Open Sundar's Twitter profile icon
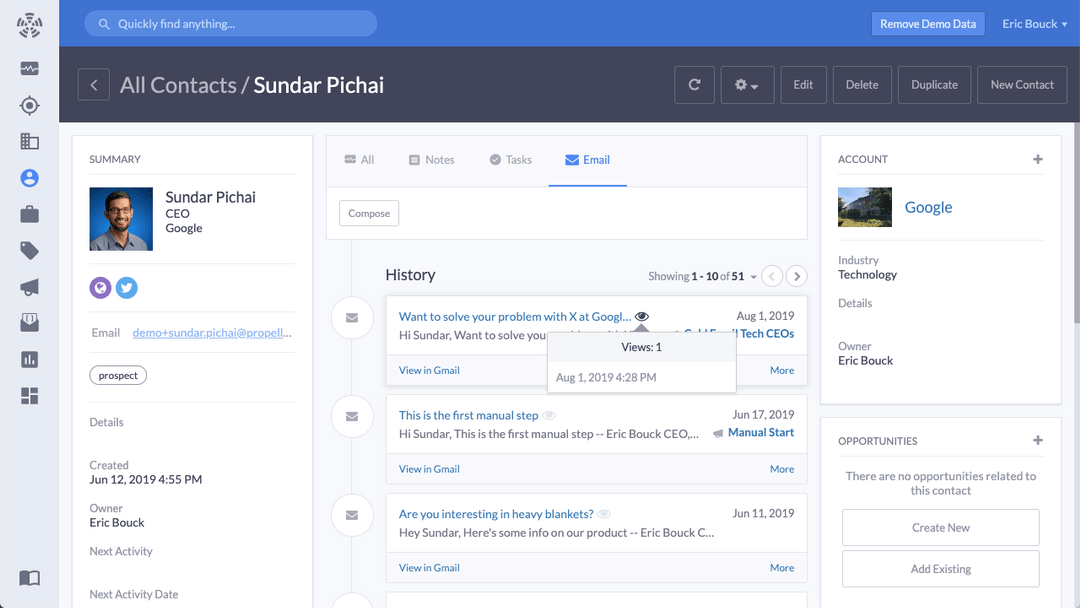This screenshot has height=608, width=1080. coord(126,287)
